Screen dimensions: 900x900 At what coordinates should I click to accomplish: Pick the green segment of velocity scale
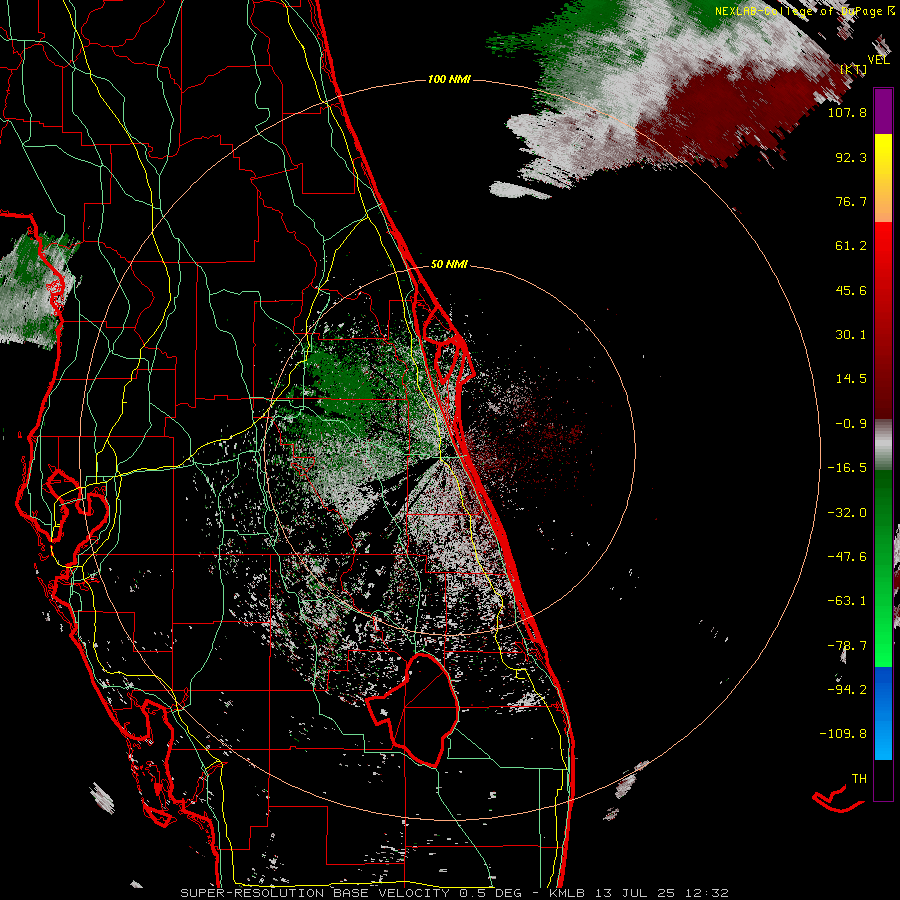pos(883,568)
